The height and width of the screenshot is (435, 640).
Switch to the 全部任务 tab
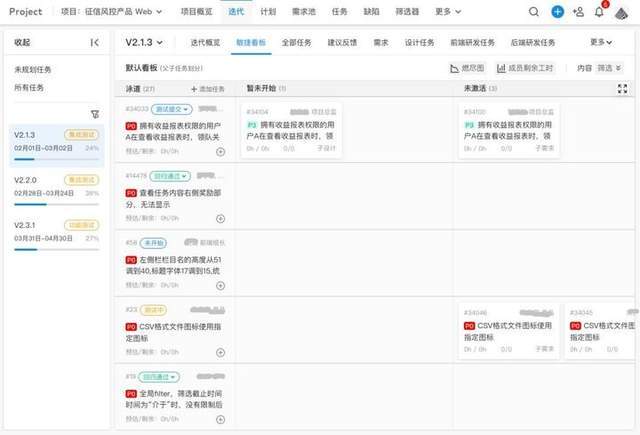[x=296, y=42]
